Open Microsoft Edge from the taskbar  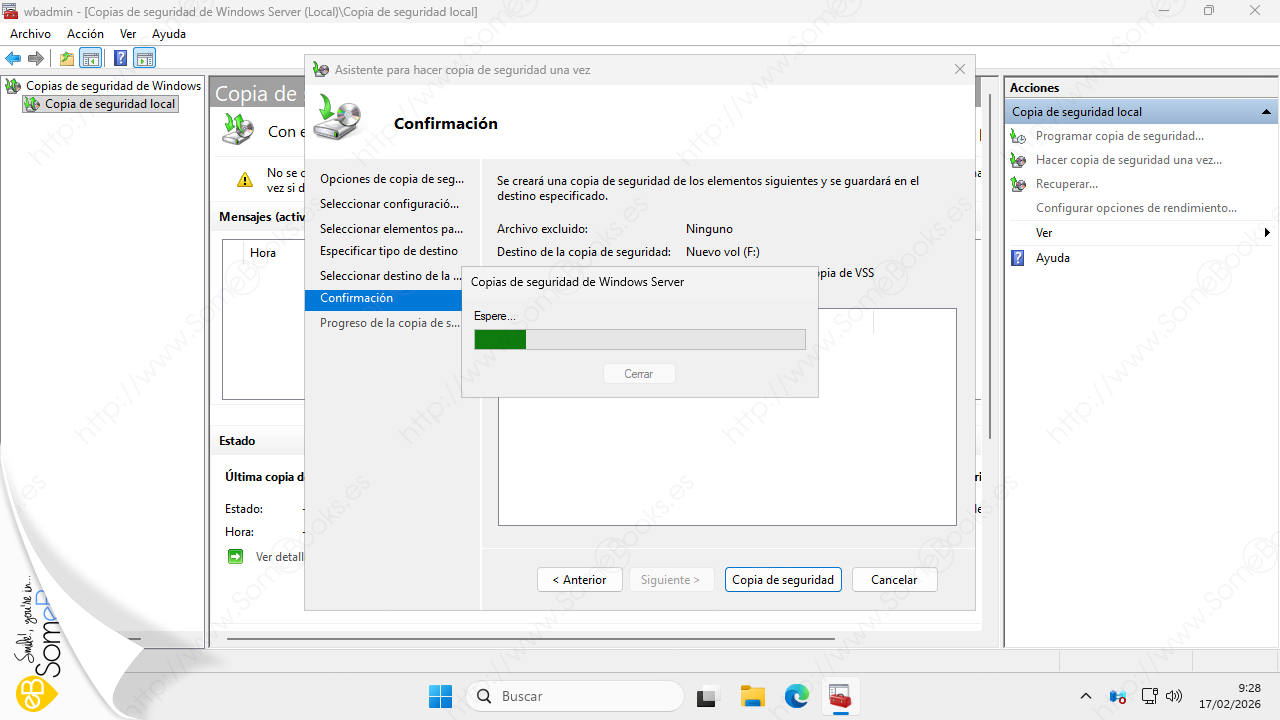click(x=796, y=696)
